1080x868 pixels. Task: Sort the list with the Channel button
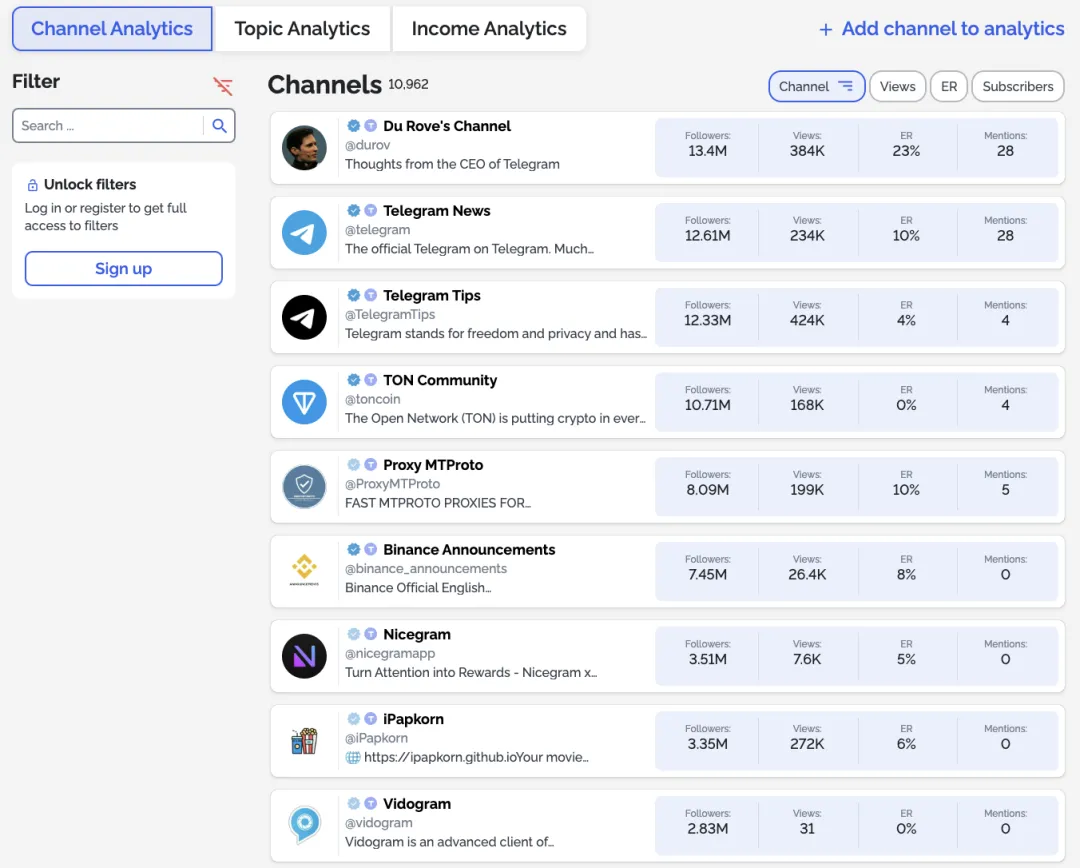pos(816,86)
